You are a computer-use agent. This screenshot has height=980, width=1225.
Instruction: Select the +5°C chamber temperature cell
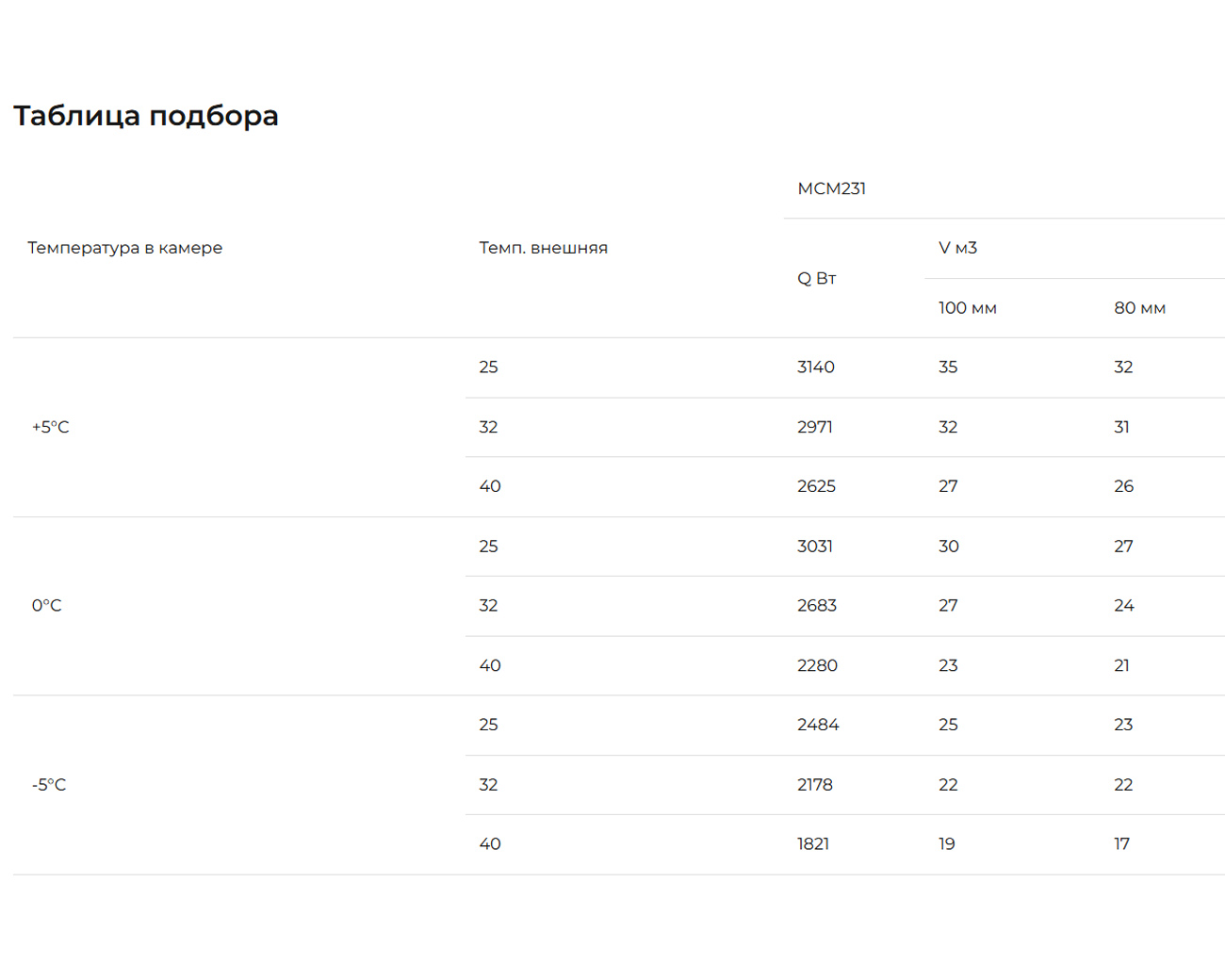click(51, 427)
